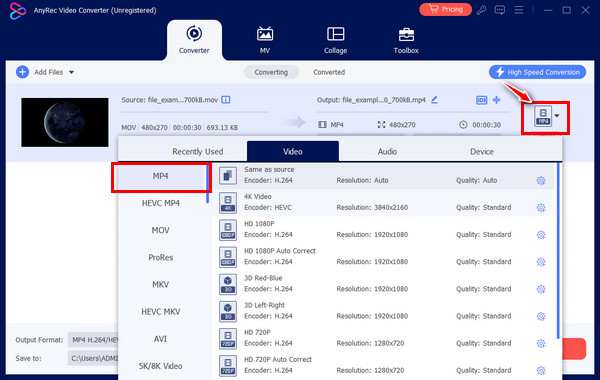The height and width of the screenshot is (380, 600).
Task: Click the HD 720P preset icon
Action: [228, 339]
